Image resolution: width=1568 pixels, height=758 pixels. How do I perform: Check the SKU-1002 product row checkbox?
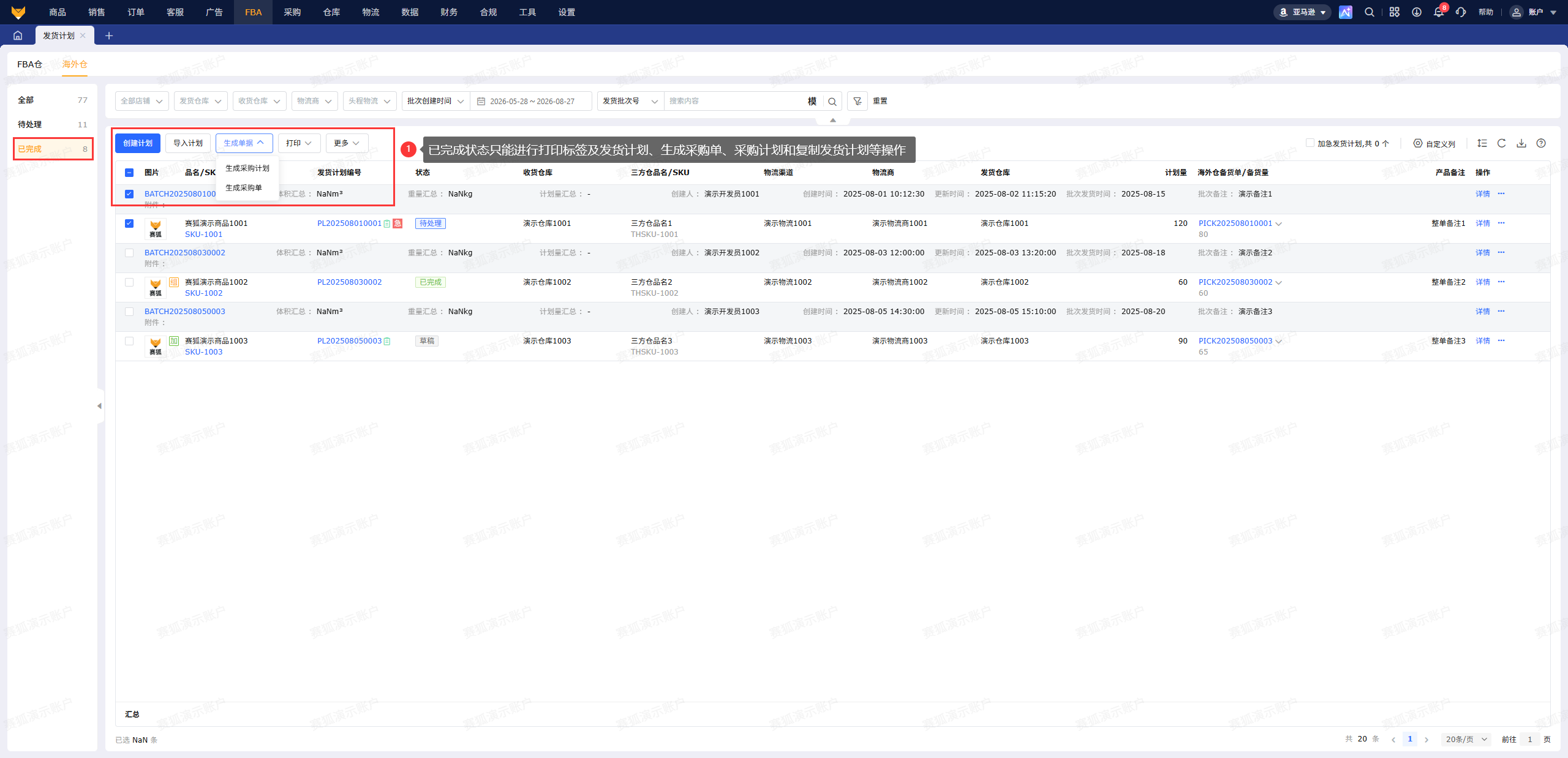pos(129,282)
